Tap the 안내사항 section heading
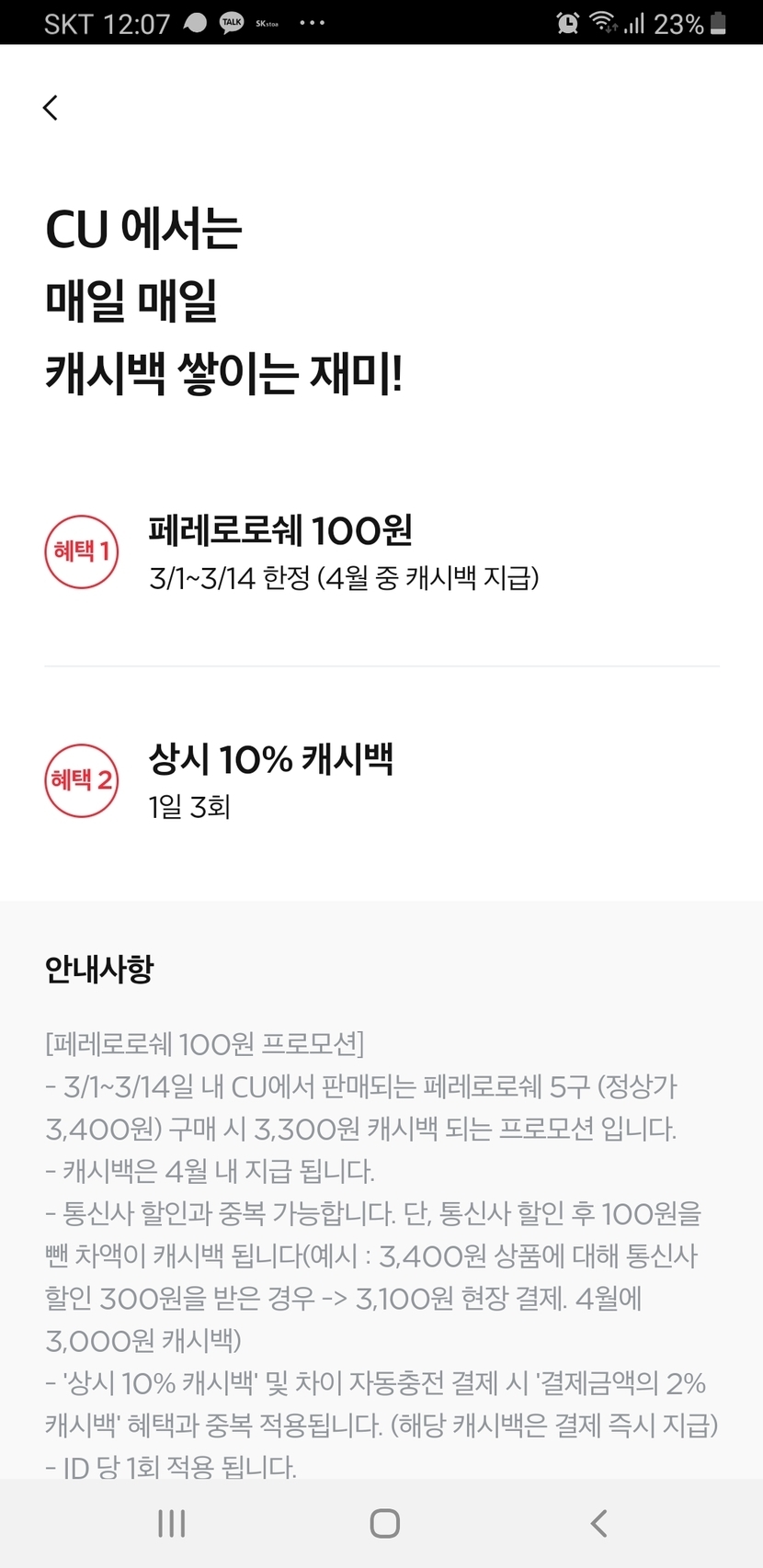 tap(99, 969)
